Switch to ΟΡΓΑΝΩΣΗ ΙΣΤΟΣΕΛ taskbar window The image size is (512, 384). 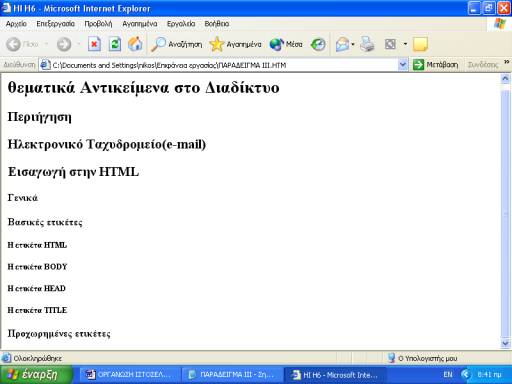click(129, 375)
